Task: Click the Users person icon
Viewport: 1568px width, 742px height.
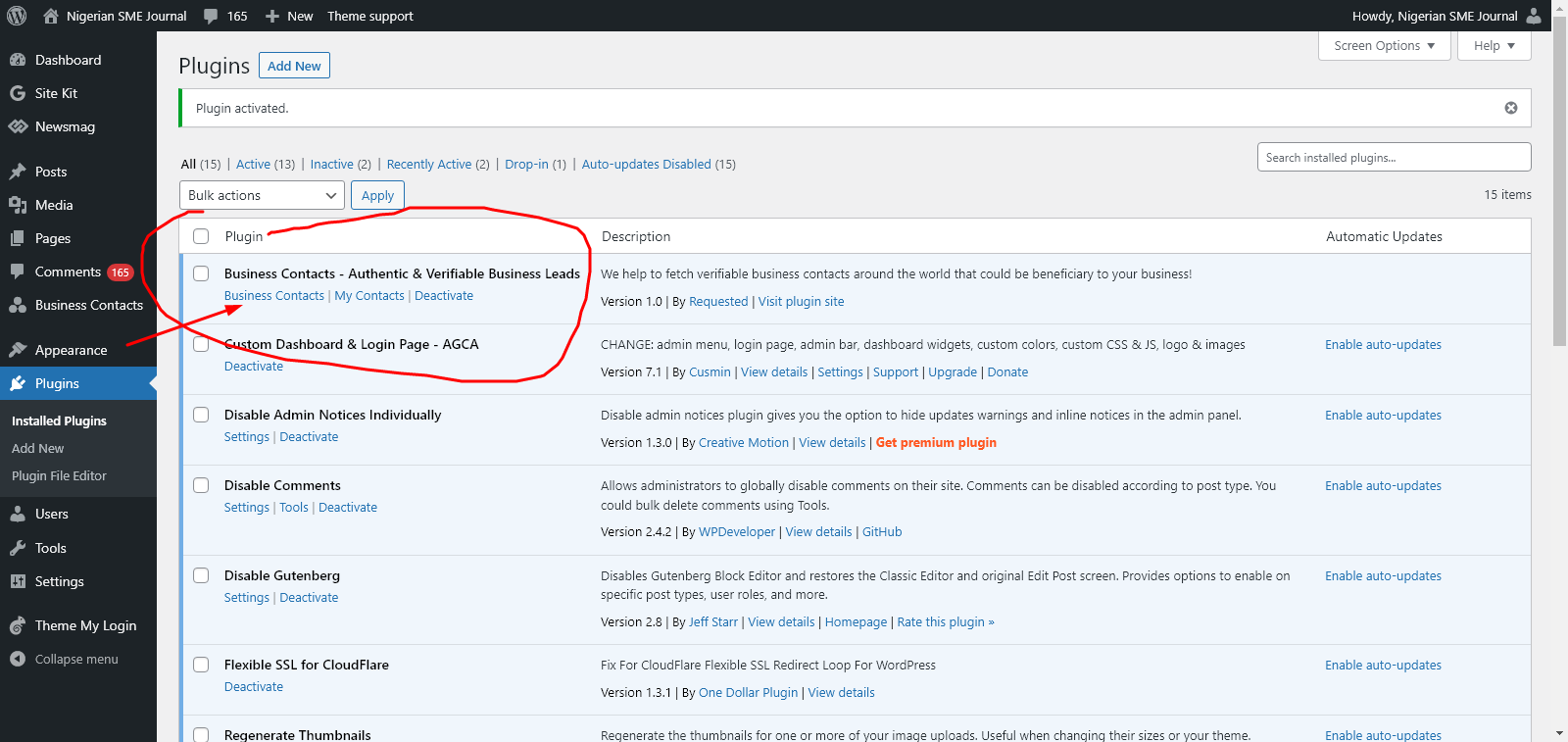Action: coord(18,514)
